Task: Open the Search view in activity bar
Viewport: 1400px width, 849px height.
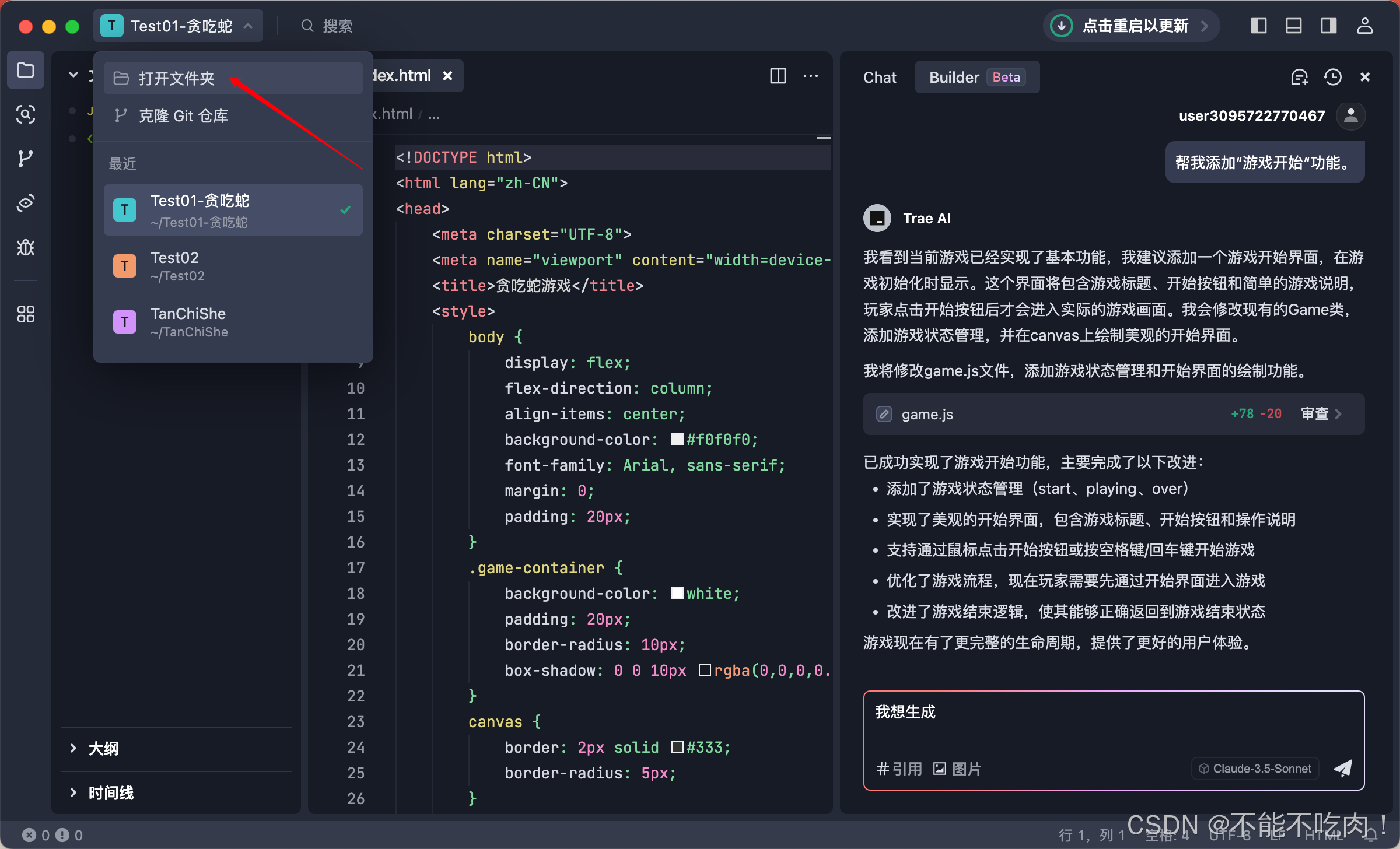Action: [26, 114]
